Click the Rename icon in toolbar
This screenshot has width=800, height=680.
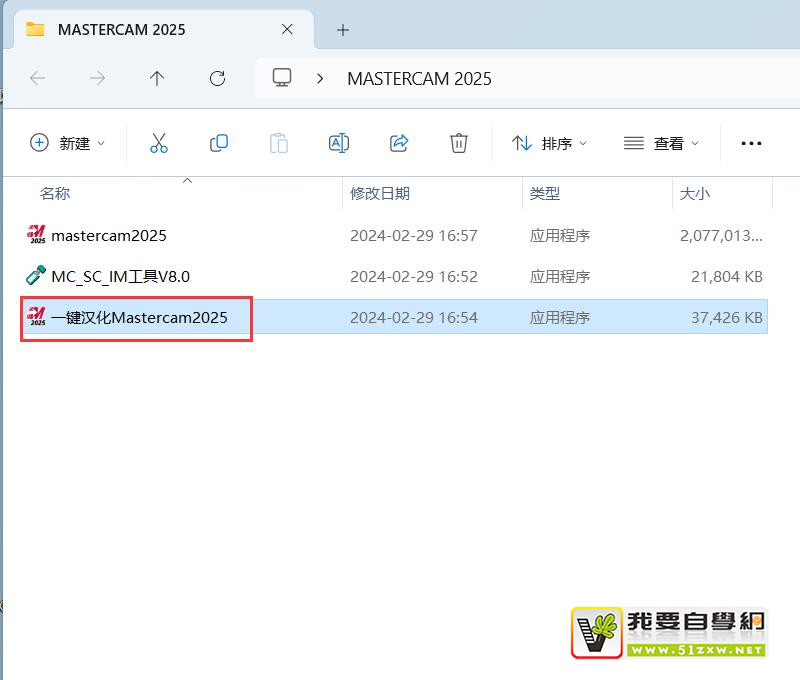pos(339,143)
